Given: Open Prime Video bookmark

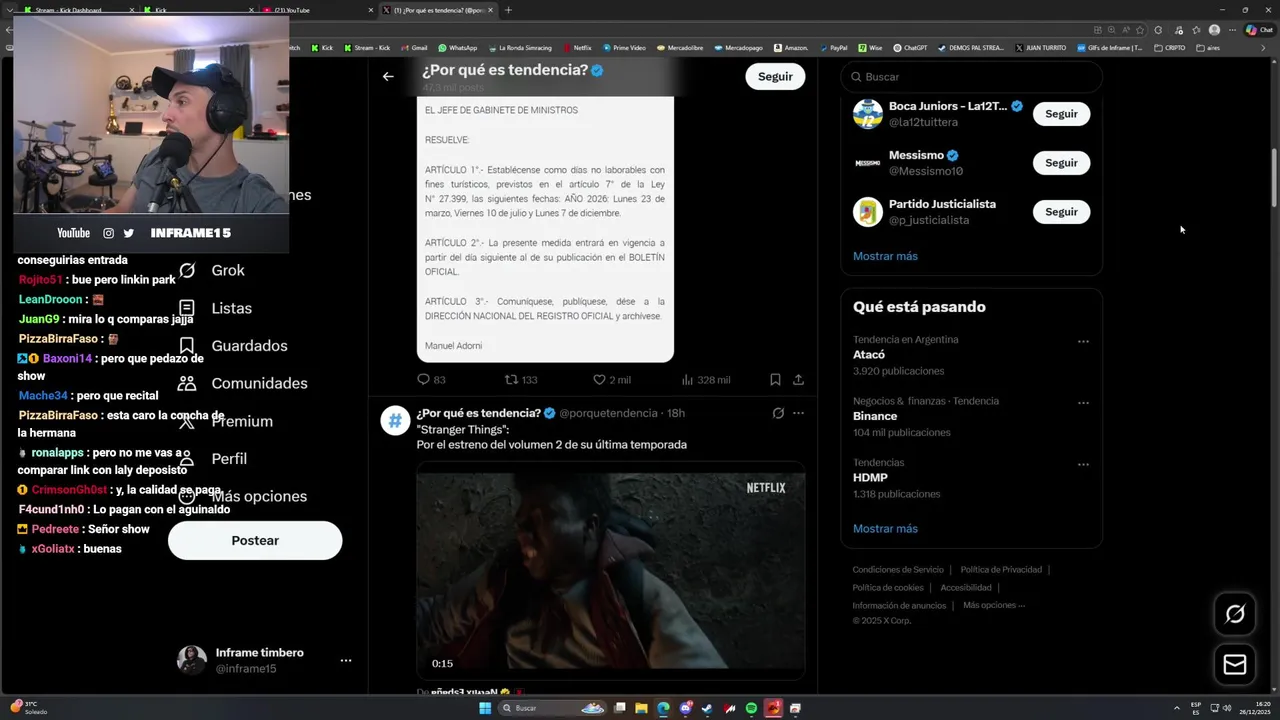Looking at the screenshot, I should [x=624, y=47].
